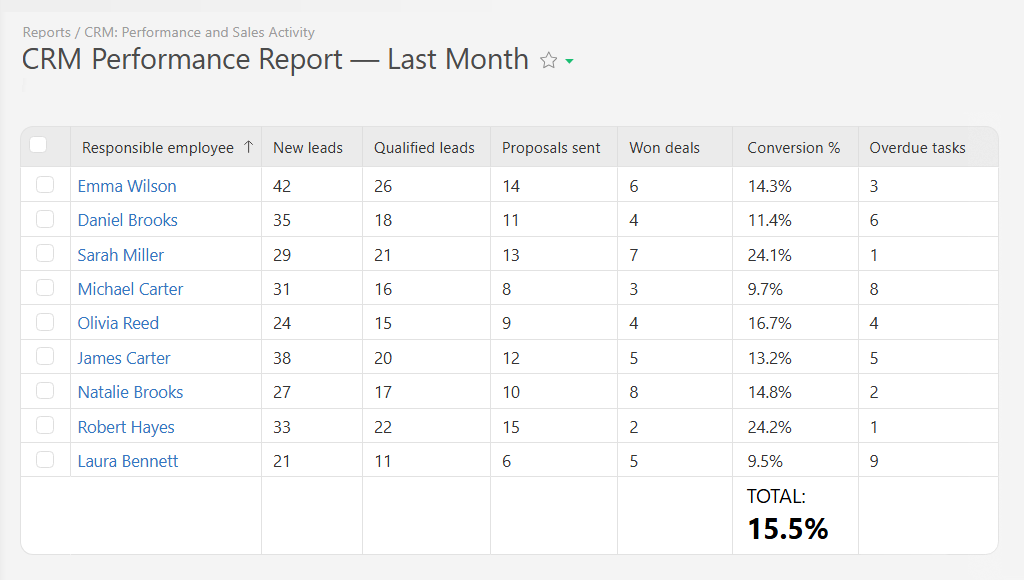Select Daniel Brooks' 18 qualified leads cell

(x=426, y=219)
